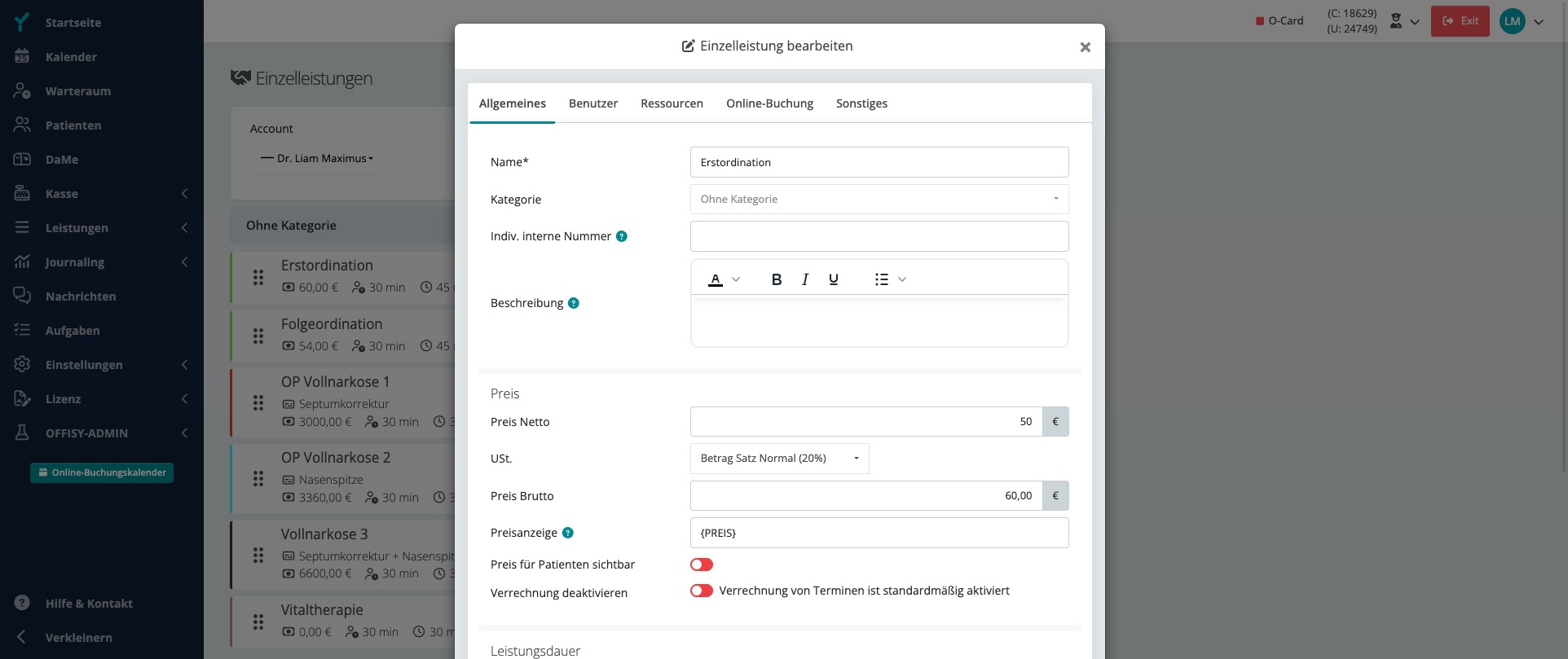Image resolution: width=1568 pixels, height=659 pixels.
Task: Toggle Verrechnung deaktivieren switch
Action: pos(702,591)
